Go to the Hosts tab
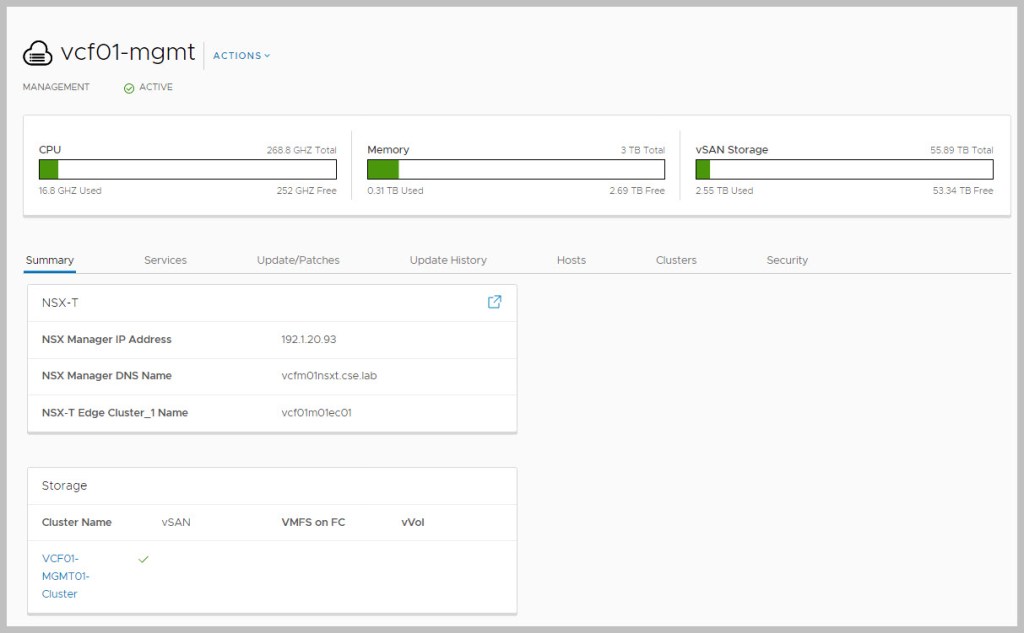This screenshot has height=633, width=1024. pyautogui.click(x=571, y=260)
